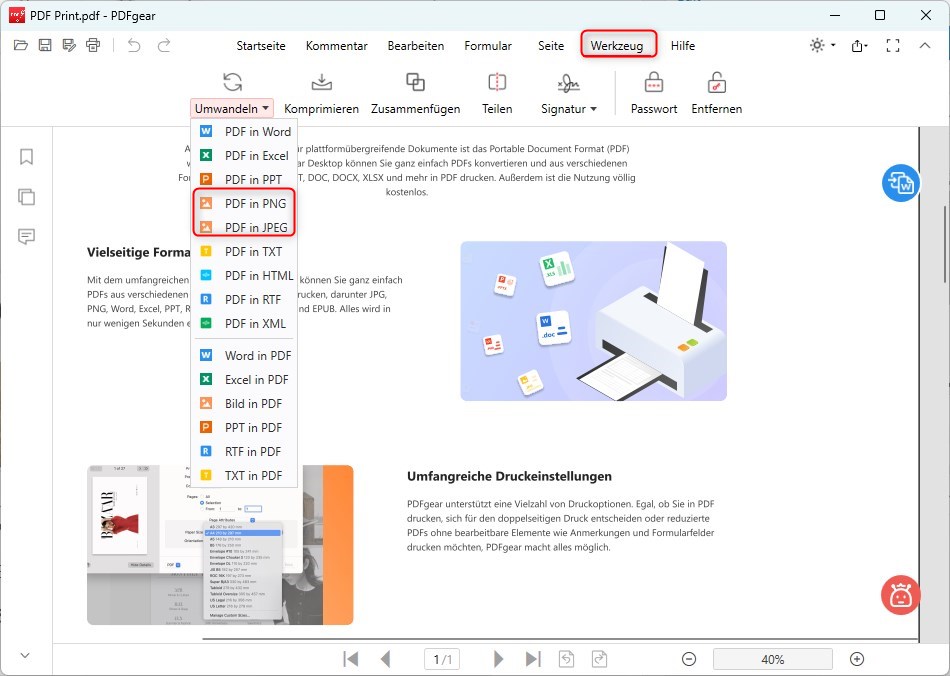This screenshot has width=950, height=676.
Task: Expand the Signatur dropdown
Action: [569, 108]
